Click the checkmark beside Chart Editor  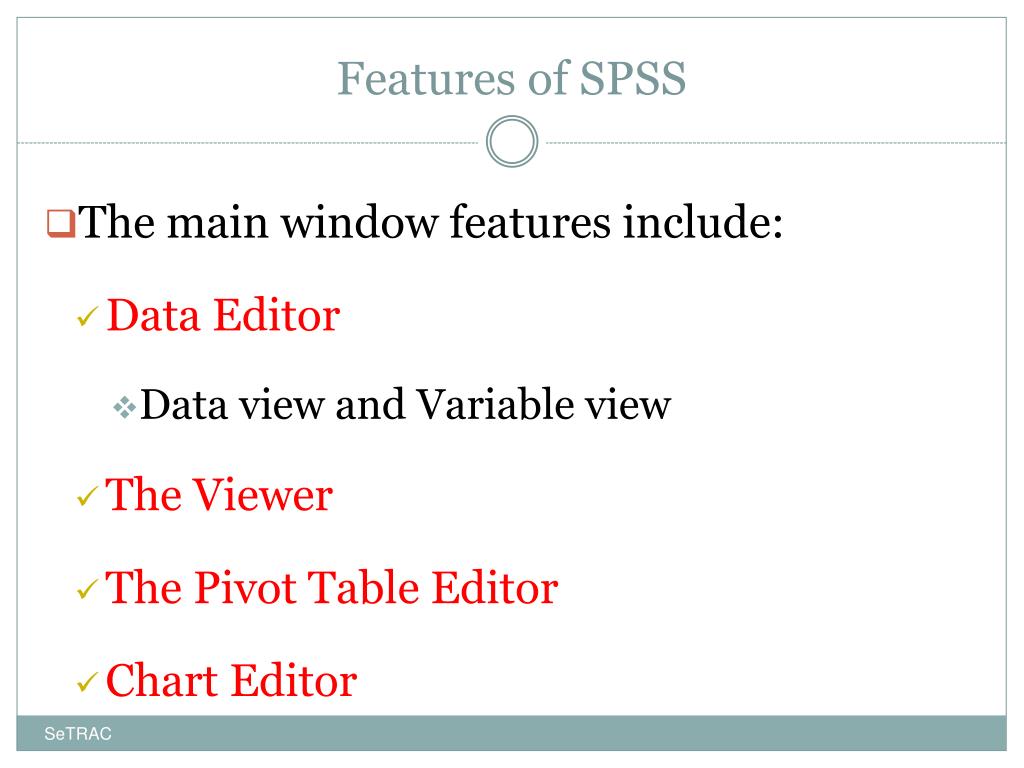point(88,682)
